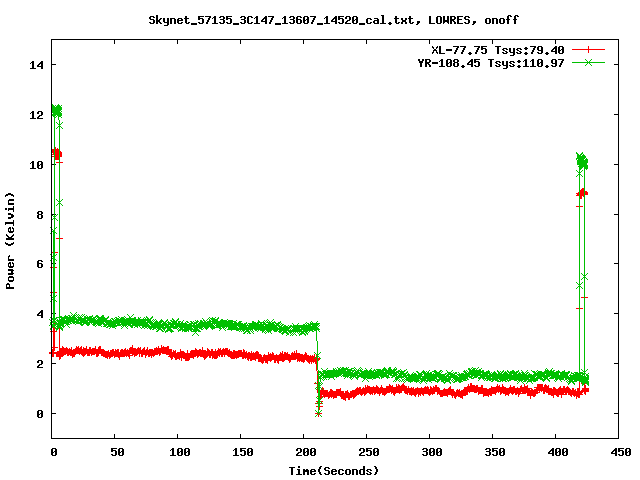Click x-axis tick label 50
Viewport: 640px width, 480px height.
pyautogui.click(x=117, y=452)
